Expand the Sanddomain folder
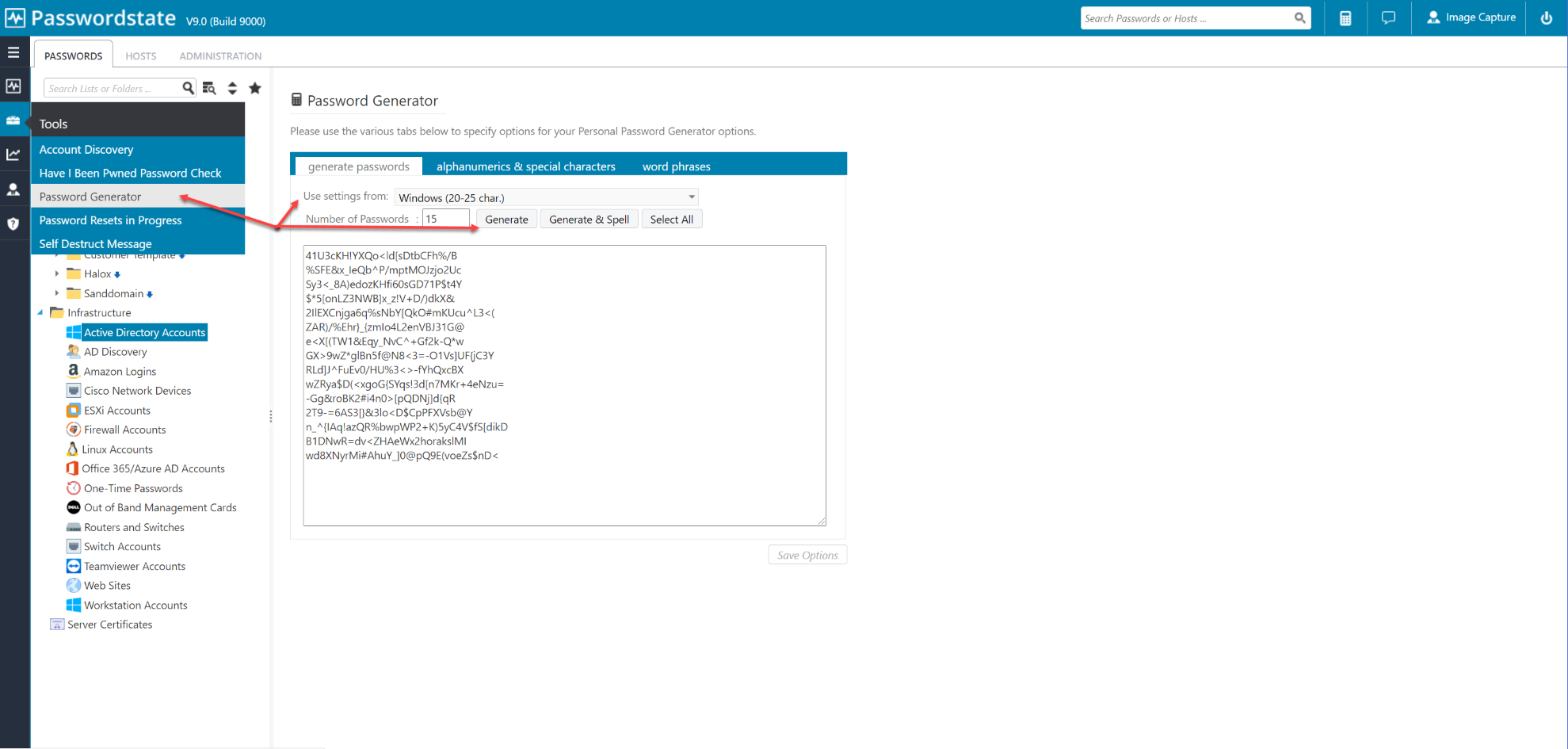Screen dimensions: 1568x749 click(57, 293)
